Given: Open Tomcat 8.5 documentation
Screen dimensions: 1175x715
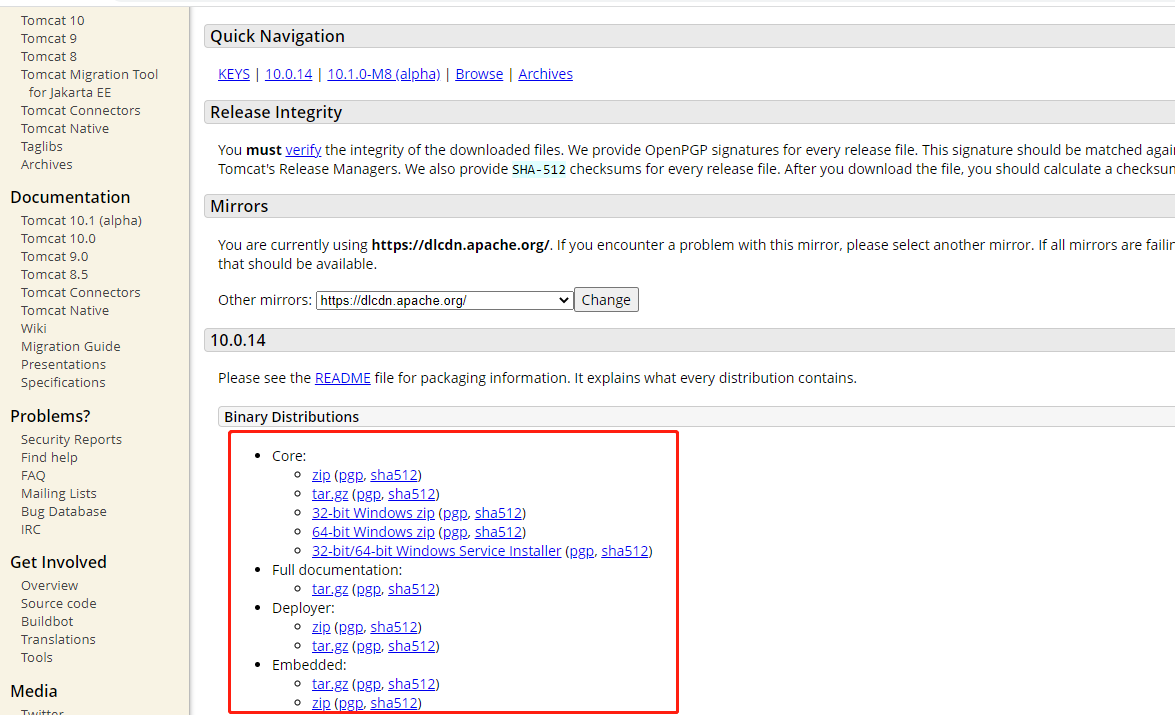Looking at the screenshot, I should [55, 274].
